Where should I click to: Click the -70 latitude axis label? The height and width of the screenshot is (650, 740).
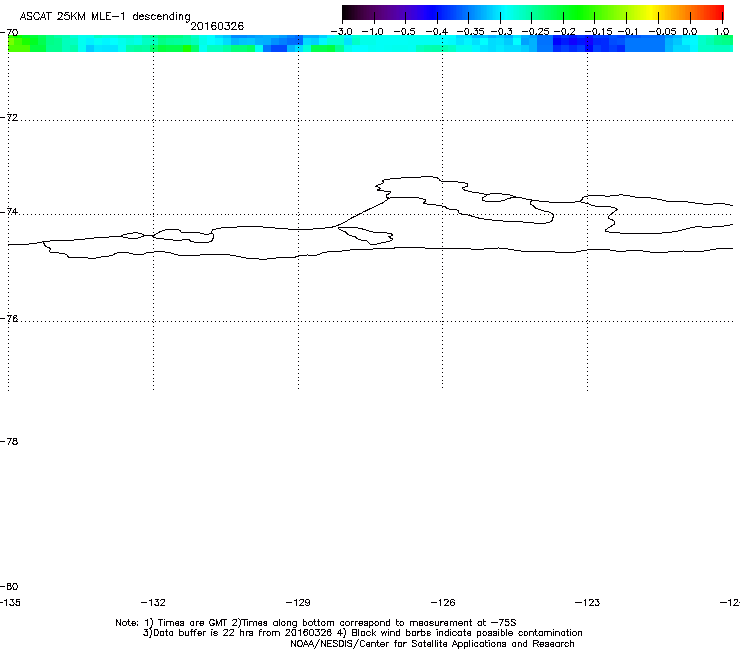pos(9,33)
